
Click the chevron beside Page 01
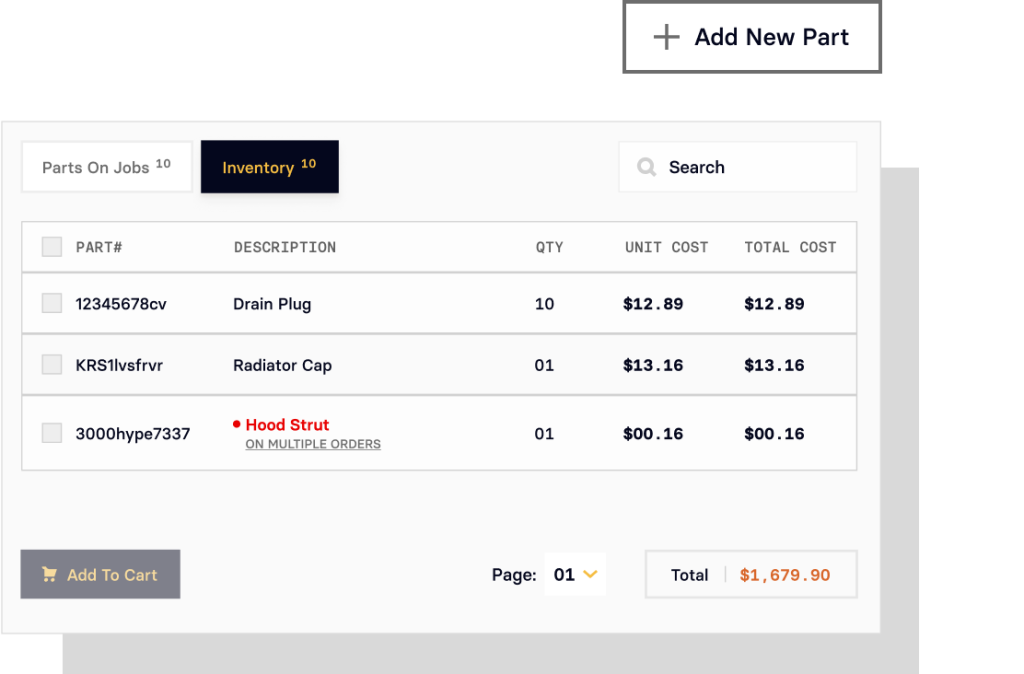[x=589, y=574]
